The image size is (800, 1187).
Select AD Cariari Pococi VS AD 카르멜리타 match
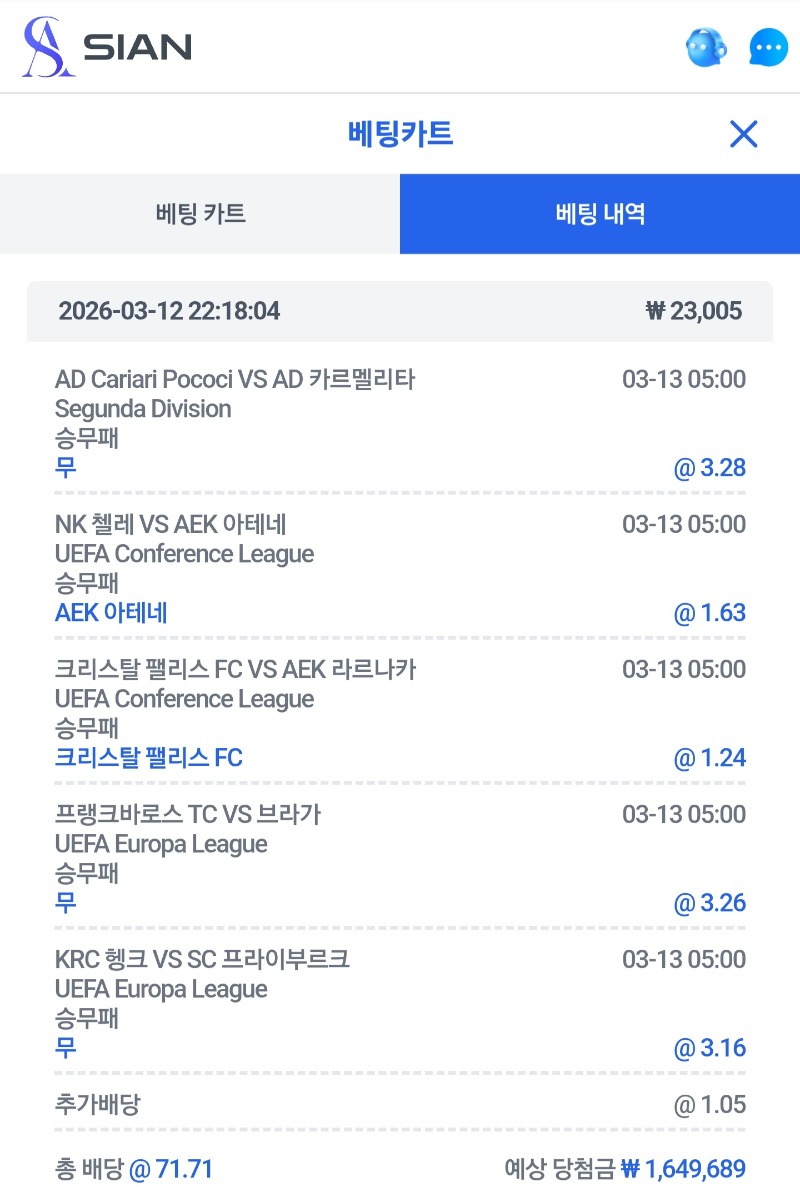[235, 379]
